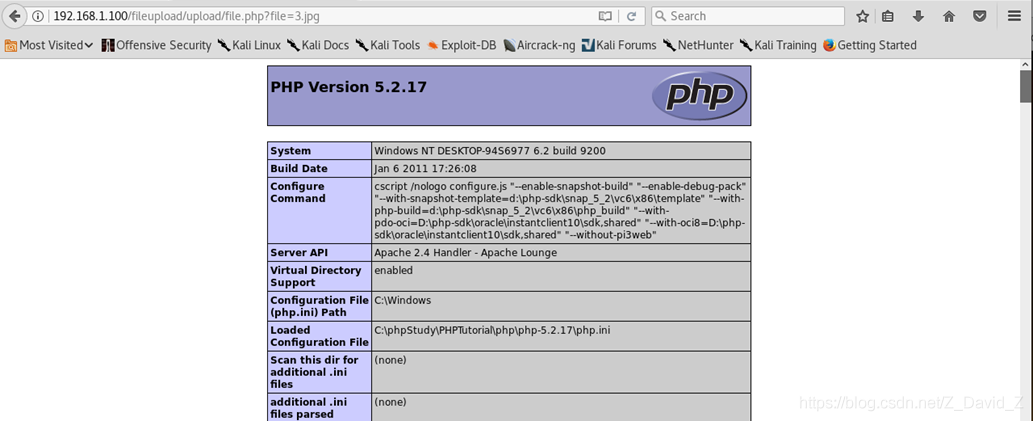Screen dimensions: 1033x421
Task: Open the Kali Tools bookmark
Action: point(387,45)
